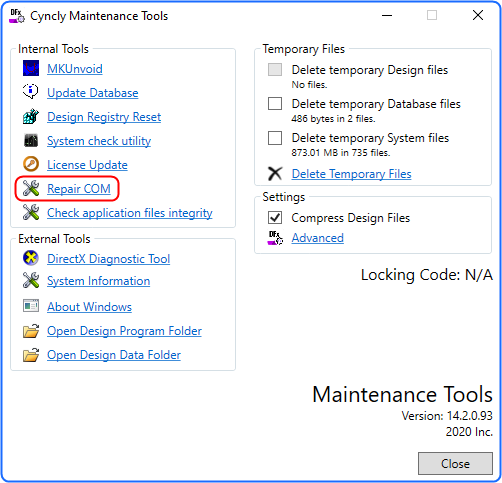Viewport: 502px width, 483px height.
Task: Start License Update link
Action: click(x=87, y=165)
